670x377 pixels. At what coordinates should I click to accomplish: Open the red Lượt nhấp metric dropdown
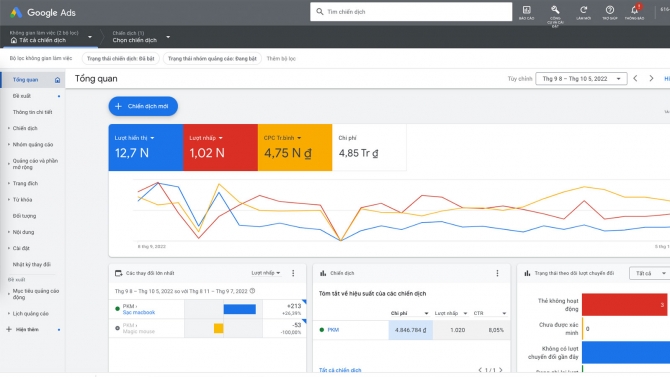220,138
